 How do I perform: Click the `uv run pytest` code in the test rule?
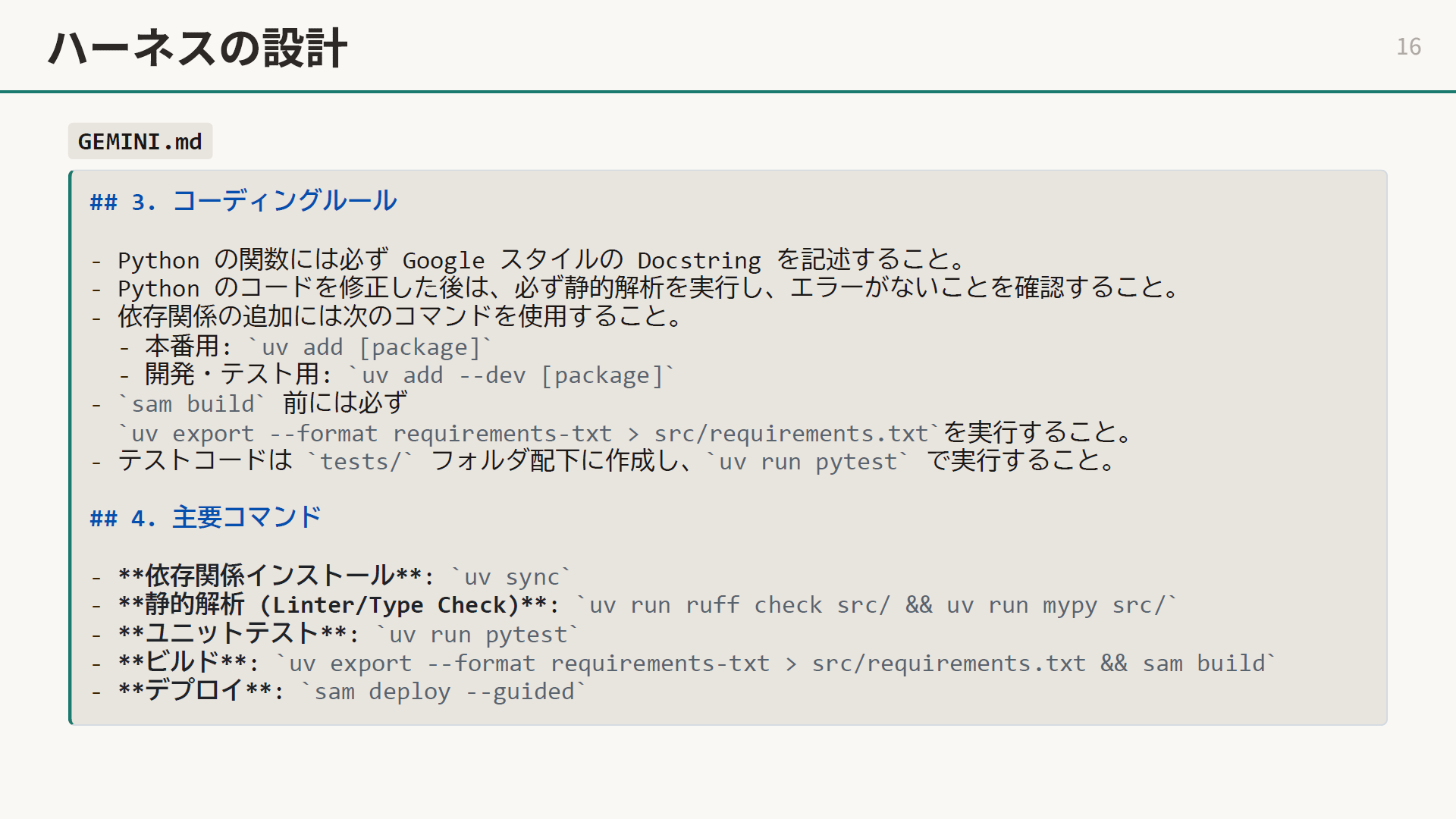point(807,462)
